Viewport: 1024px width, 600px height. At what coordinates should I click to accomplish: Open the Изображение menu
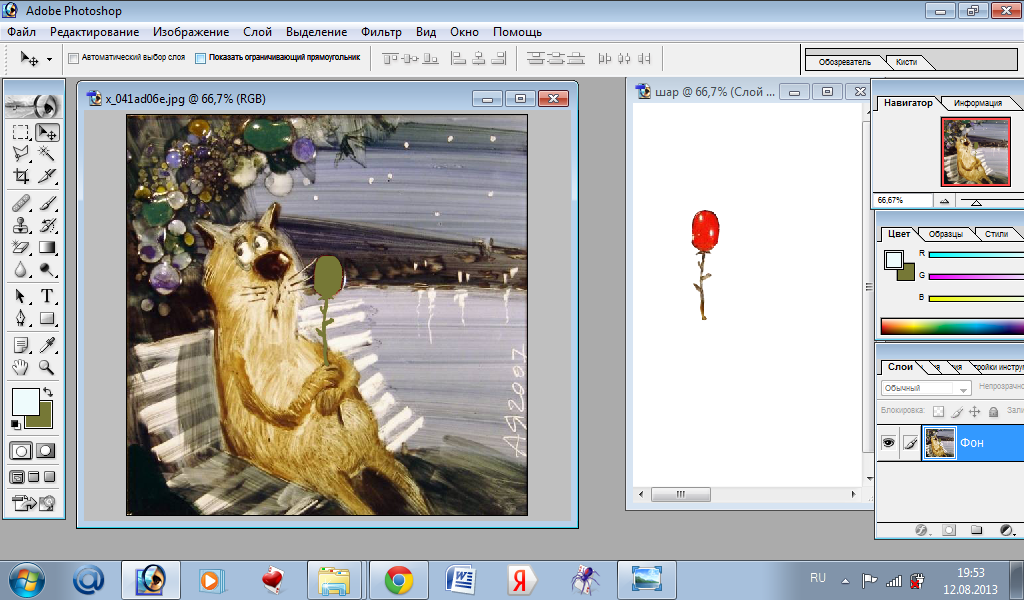pyautogui.click(x=191, y=32)
